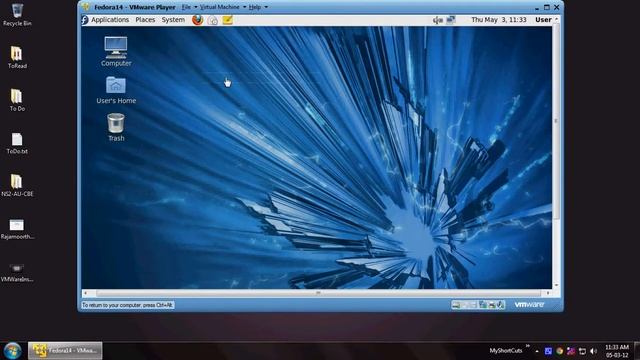640x360 pixels.
Task: Open the User menu on Fedora panel
Action: pos(544,20)
